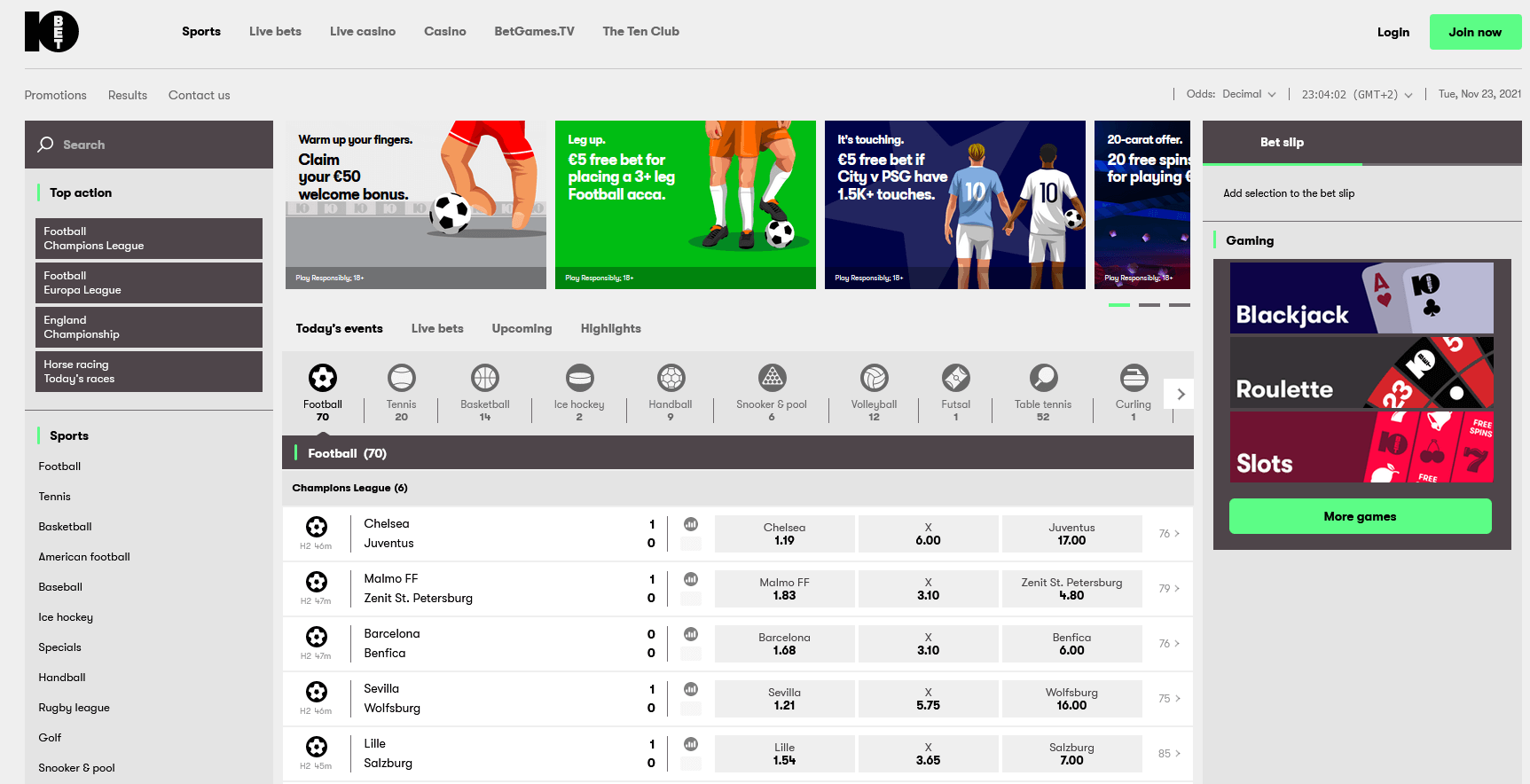
Task: Open Horse racing Today's races
Action: click(x=149, y=372)
